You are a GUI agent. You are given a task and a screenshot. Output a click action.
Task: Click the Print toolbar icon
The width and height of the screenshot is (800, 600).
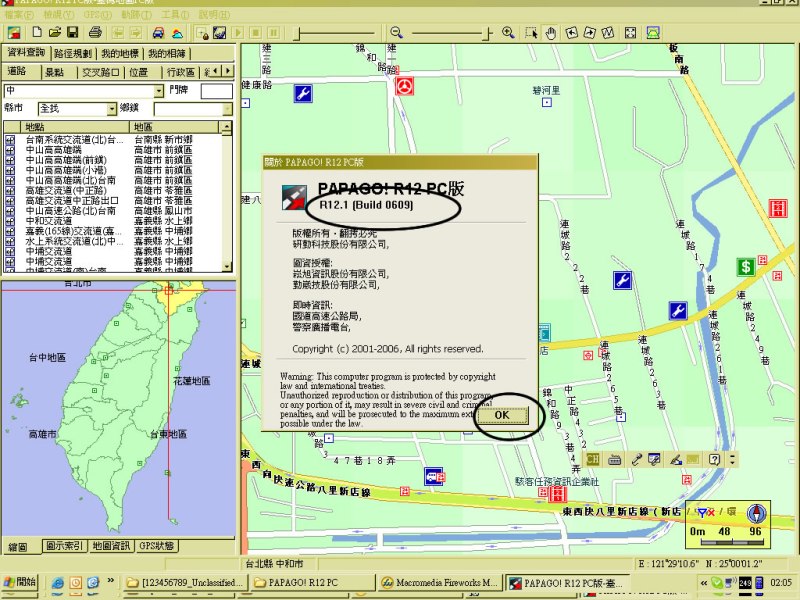(x=95, y=33)
